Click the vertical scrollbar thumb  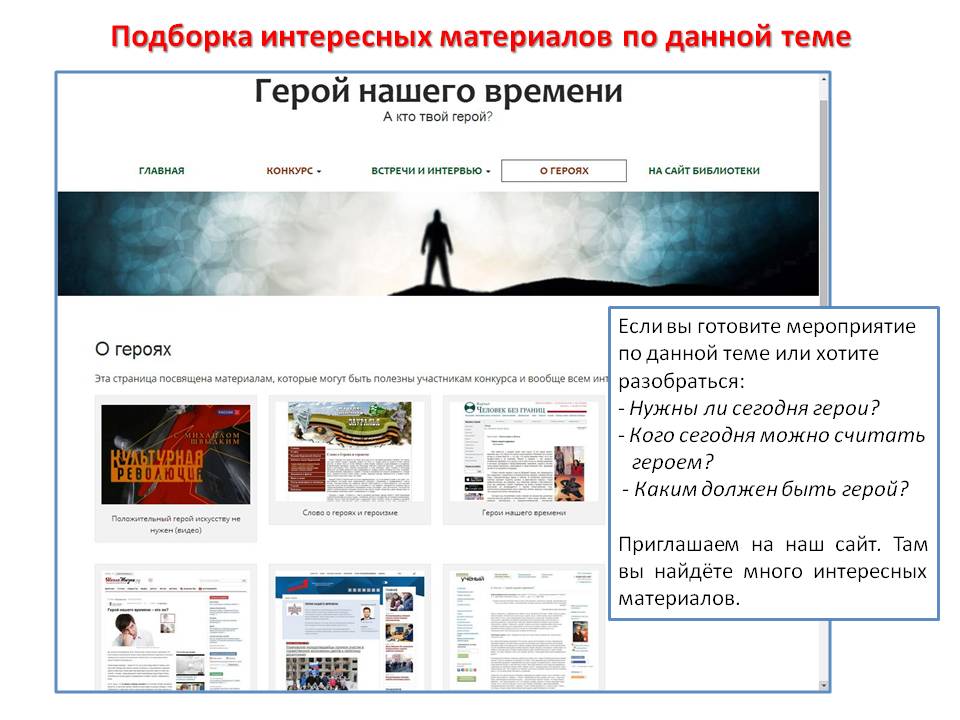click(x=824, y=200)
